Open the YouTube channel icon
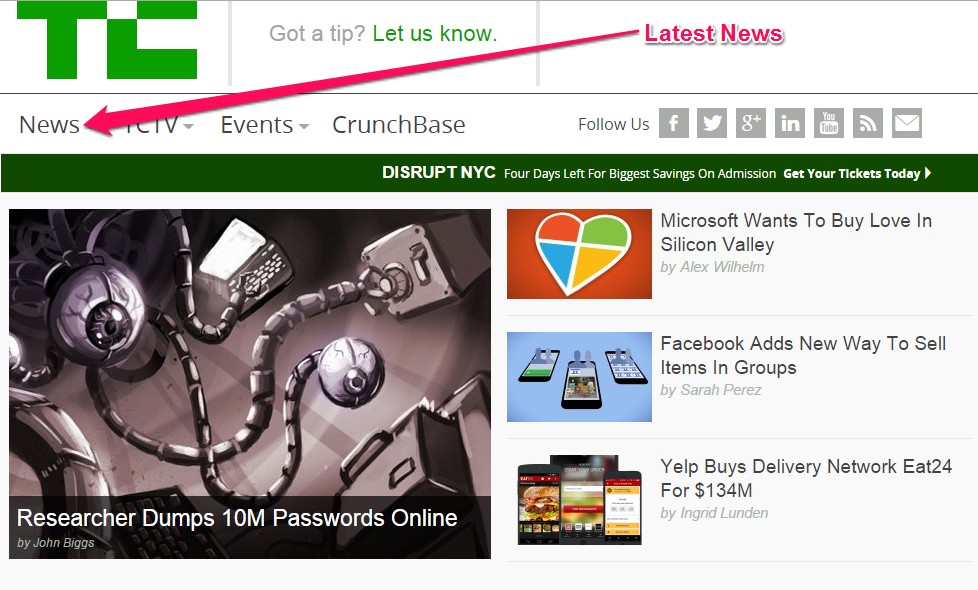Screen dimensions: 978x590 [x=828, y=123]
